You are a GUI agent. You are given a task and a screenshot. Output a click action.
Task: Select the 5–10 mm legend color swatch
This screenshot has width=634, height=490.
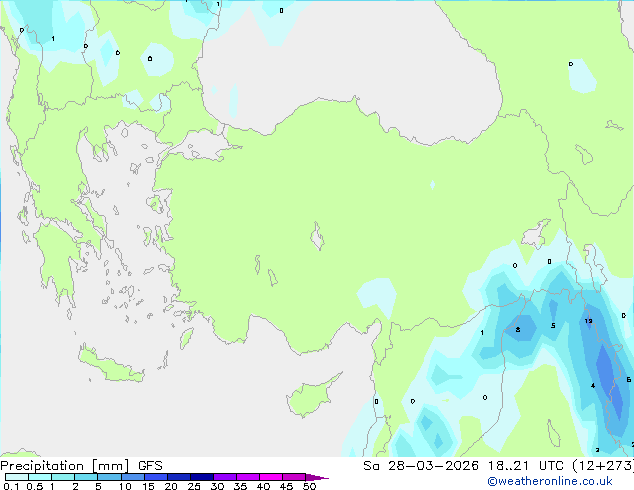[x=109, y=477]
